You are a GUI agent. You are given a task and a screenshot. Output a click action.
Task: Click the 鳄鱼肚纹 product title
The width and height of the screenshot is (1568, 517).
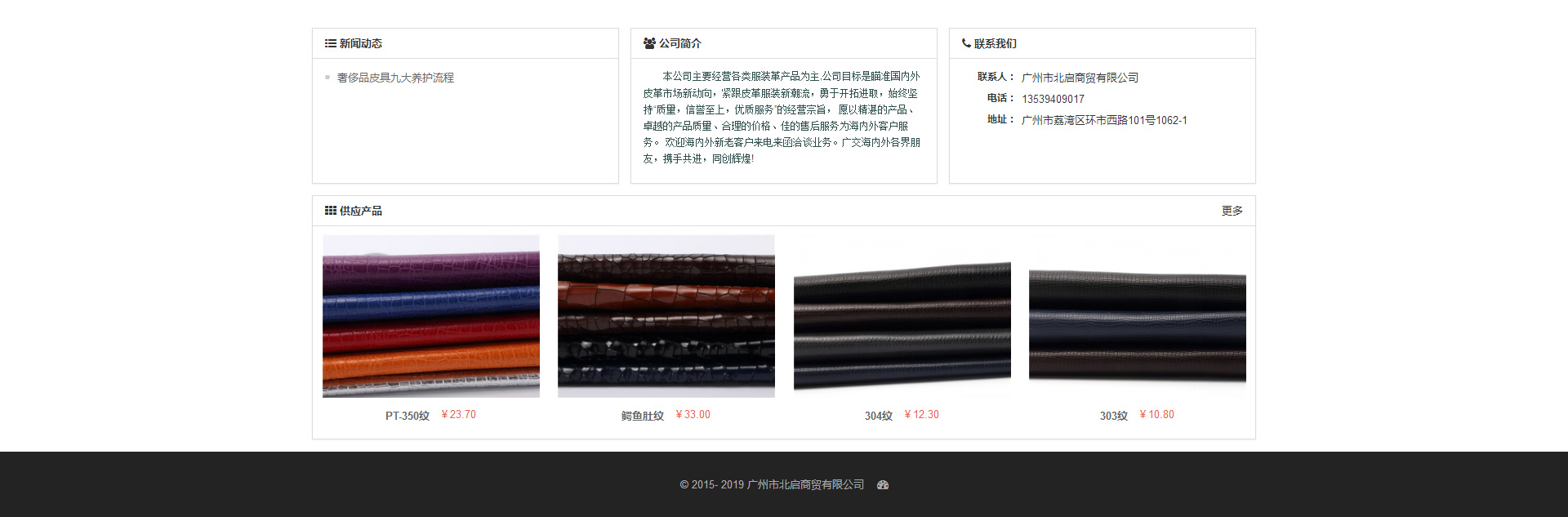pos(642,416)
